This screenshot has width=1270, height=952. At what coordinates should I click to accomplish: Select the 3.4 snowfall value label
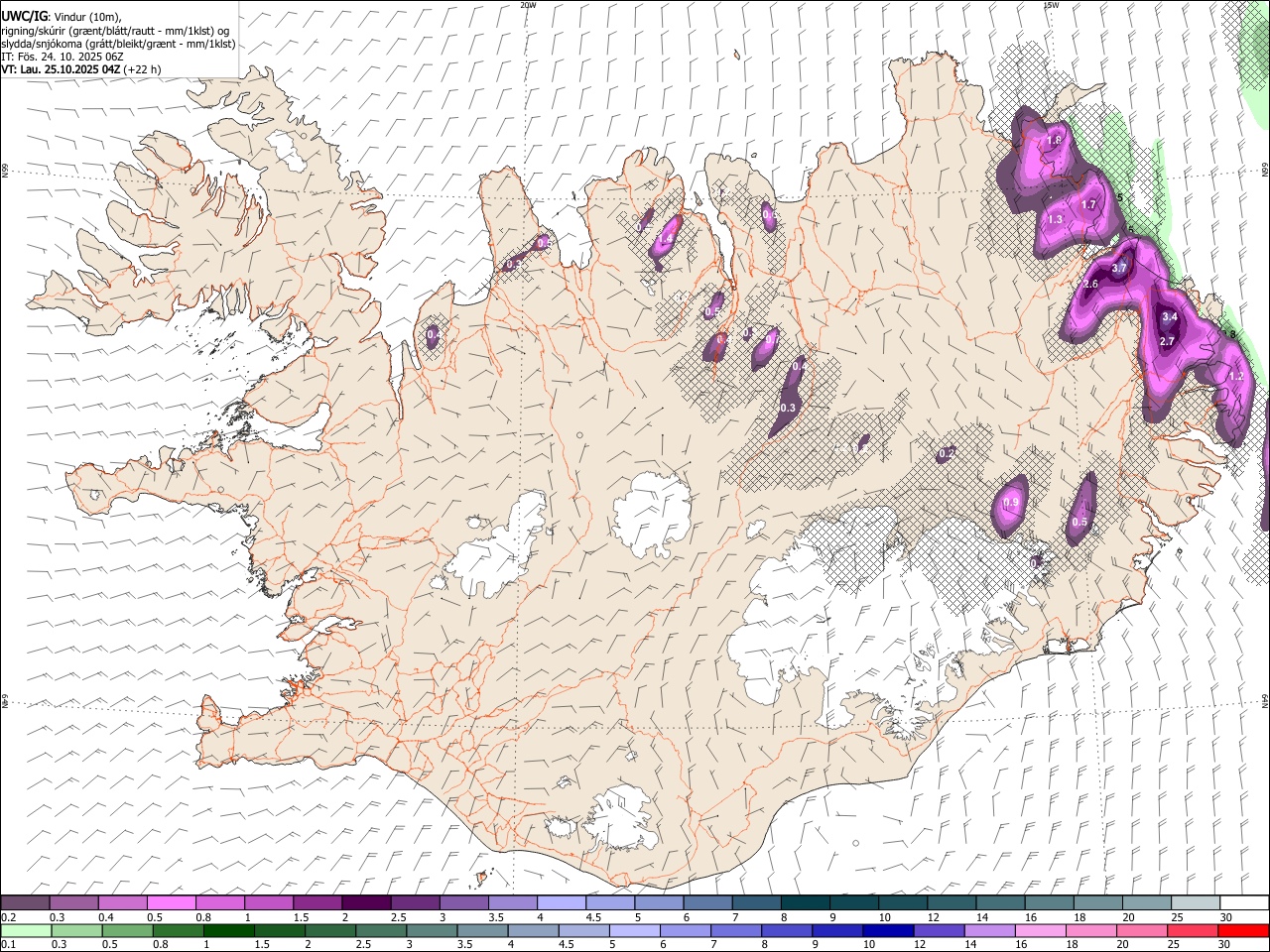(1169, 317)
